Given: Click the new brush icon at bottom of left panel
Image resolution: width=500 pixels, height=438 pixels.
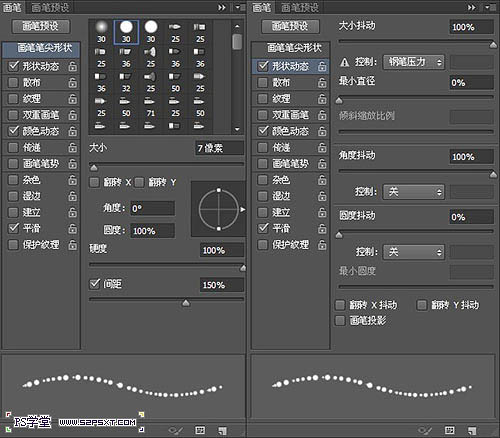Looking at the screenshot, I should coord(222,430).
